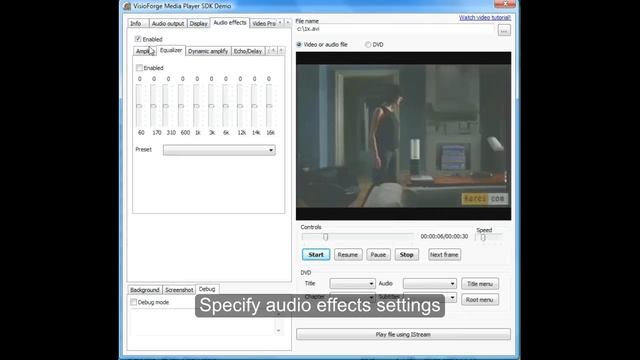Open the Amplify sub-tab

click(x=144, y=51)
